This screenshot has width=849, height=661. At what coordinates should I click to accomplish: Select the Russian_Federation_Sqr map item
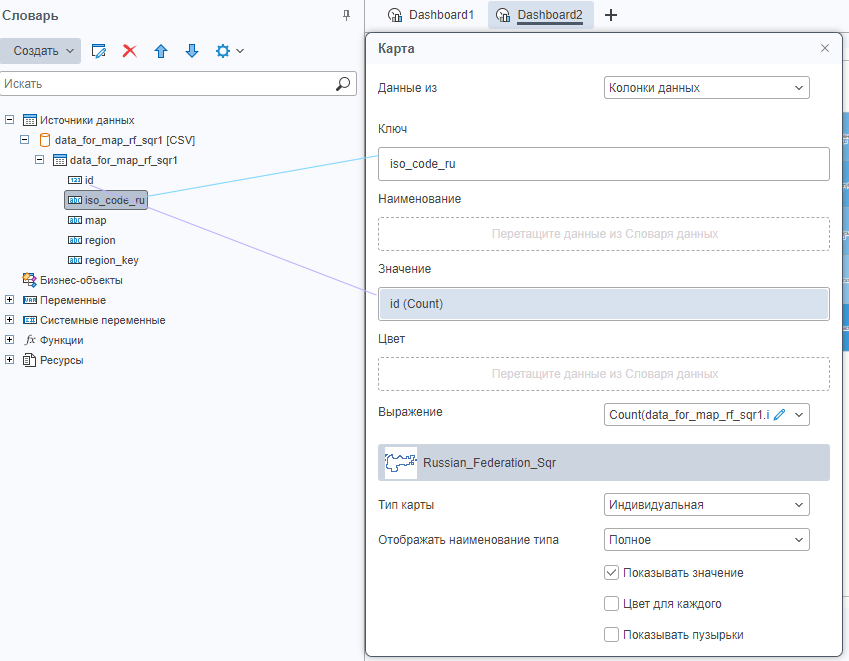(x=603, y=463)
